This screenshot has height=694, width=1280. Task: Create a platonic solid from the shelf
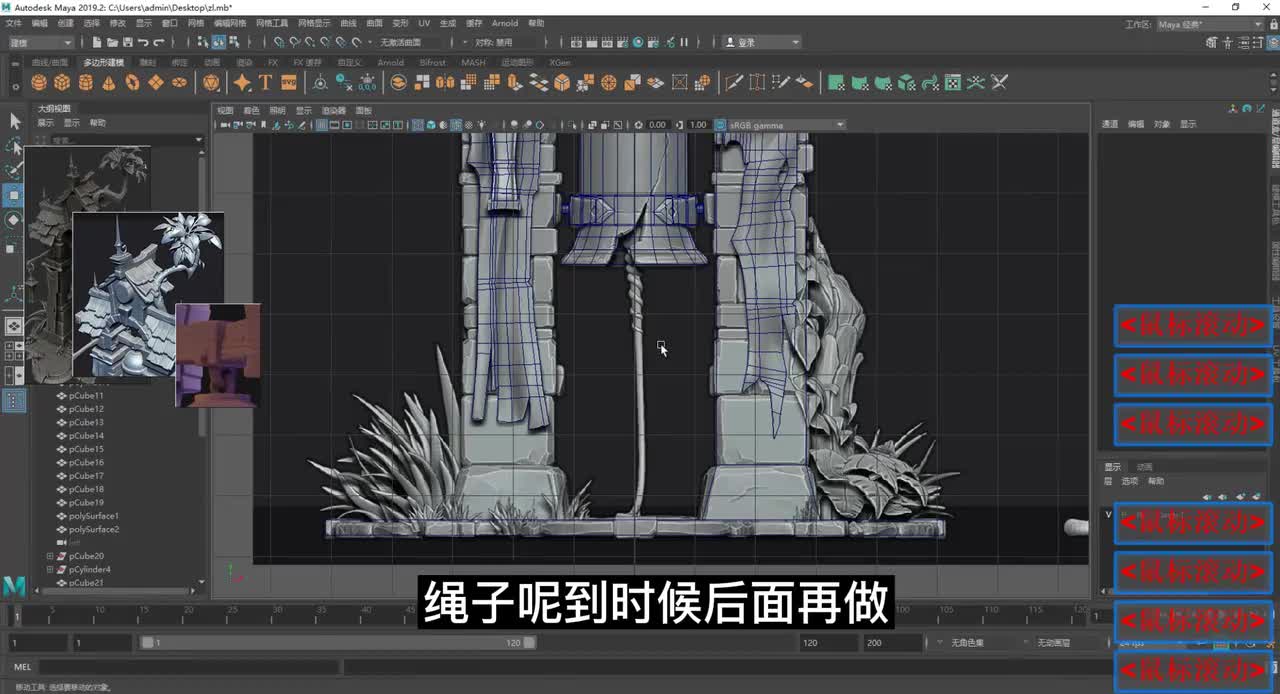[211, 83]
